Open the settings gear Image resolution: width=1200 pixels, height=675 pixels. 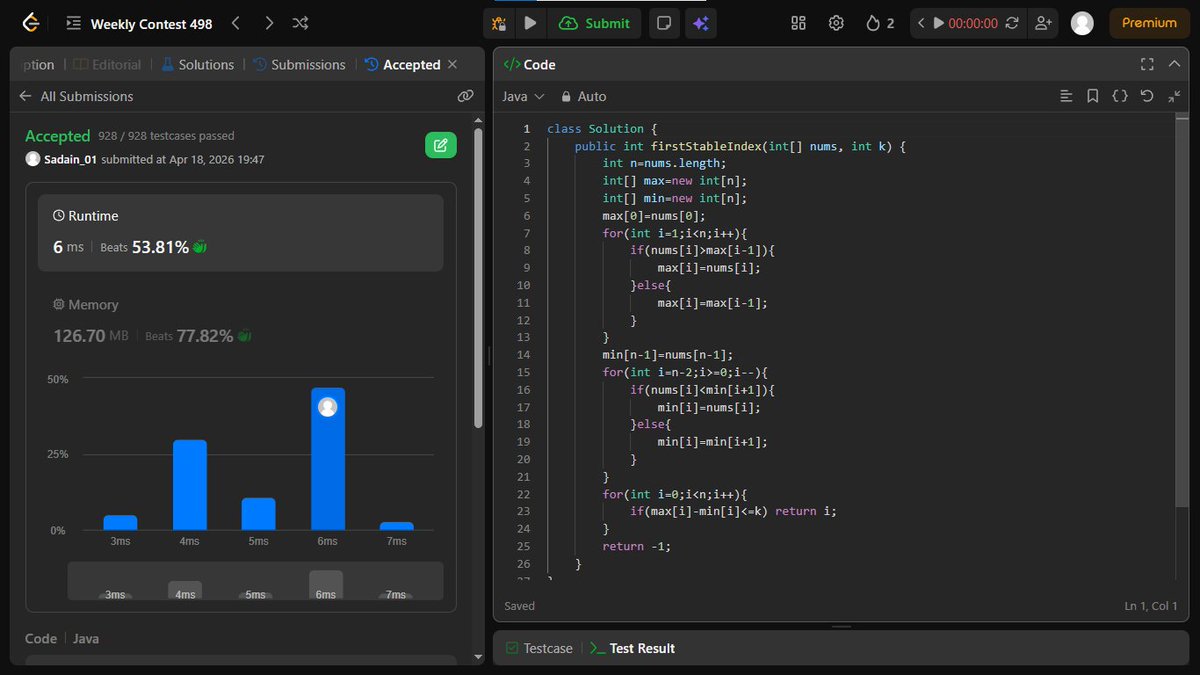(837, 23)
